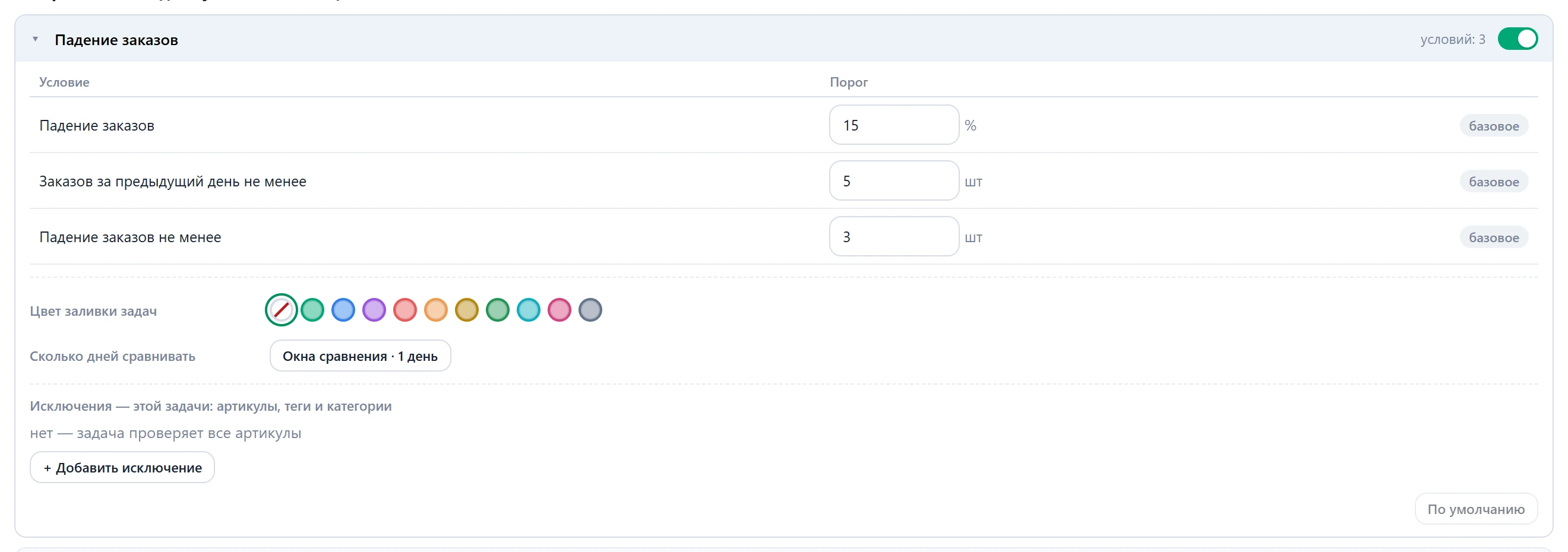
Task: Pick the red fill color
Action: pyautogui.click(x=405, y=310)
